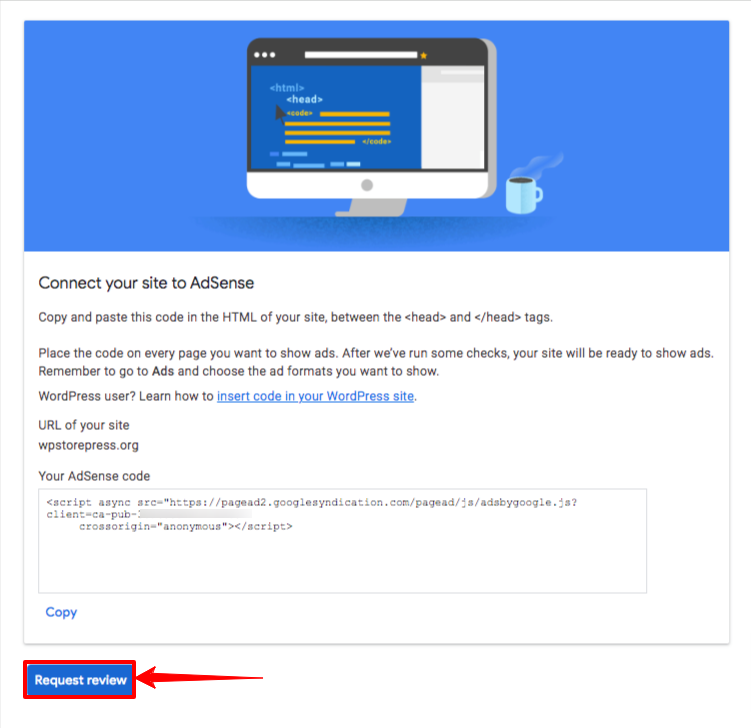Click the Connect your site to AdSense heading

click(146, 283)
